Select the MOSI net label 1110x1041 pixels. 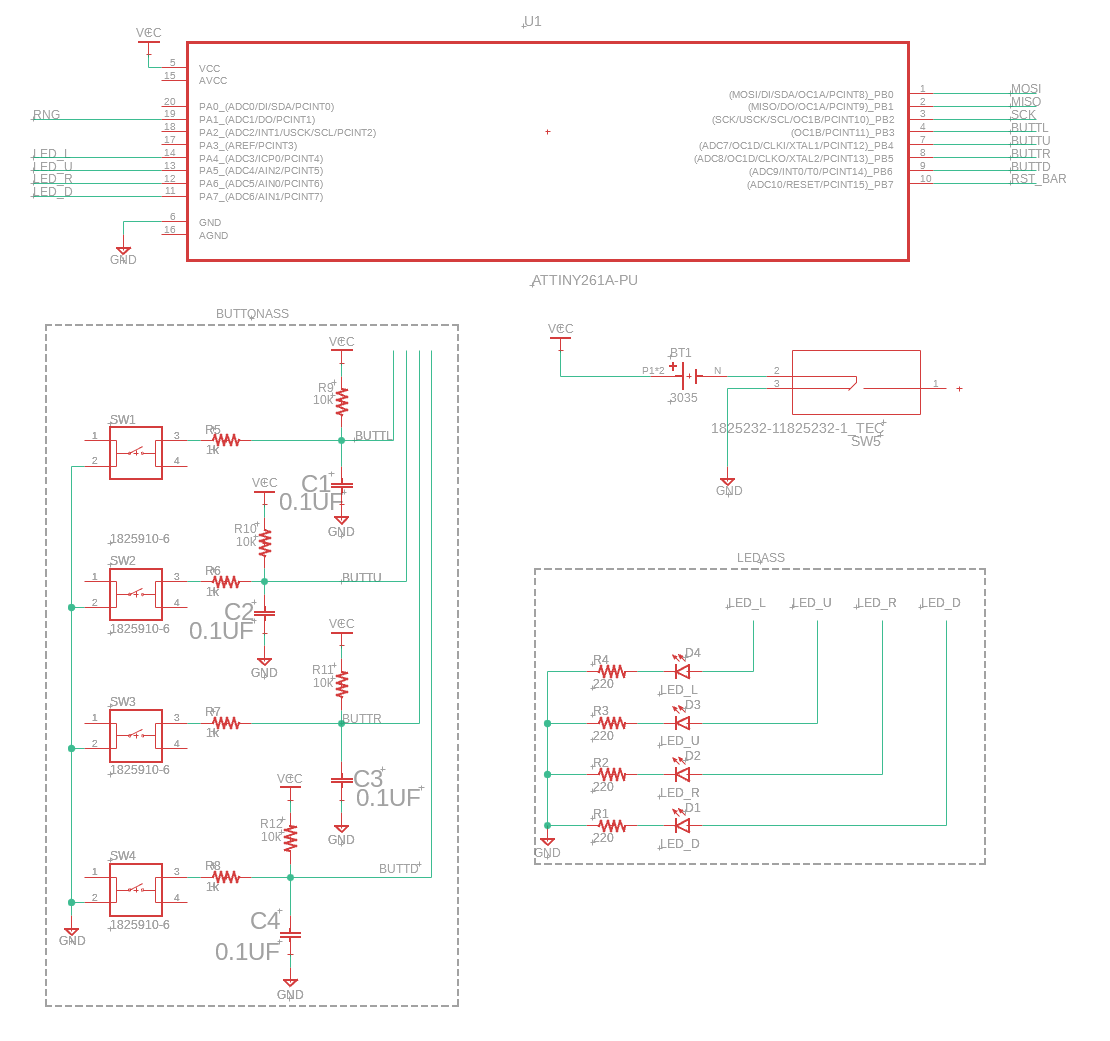point(1026,88)
